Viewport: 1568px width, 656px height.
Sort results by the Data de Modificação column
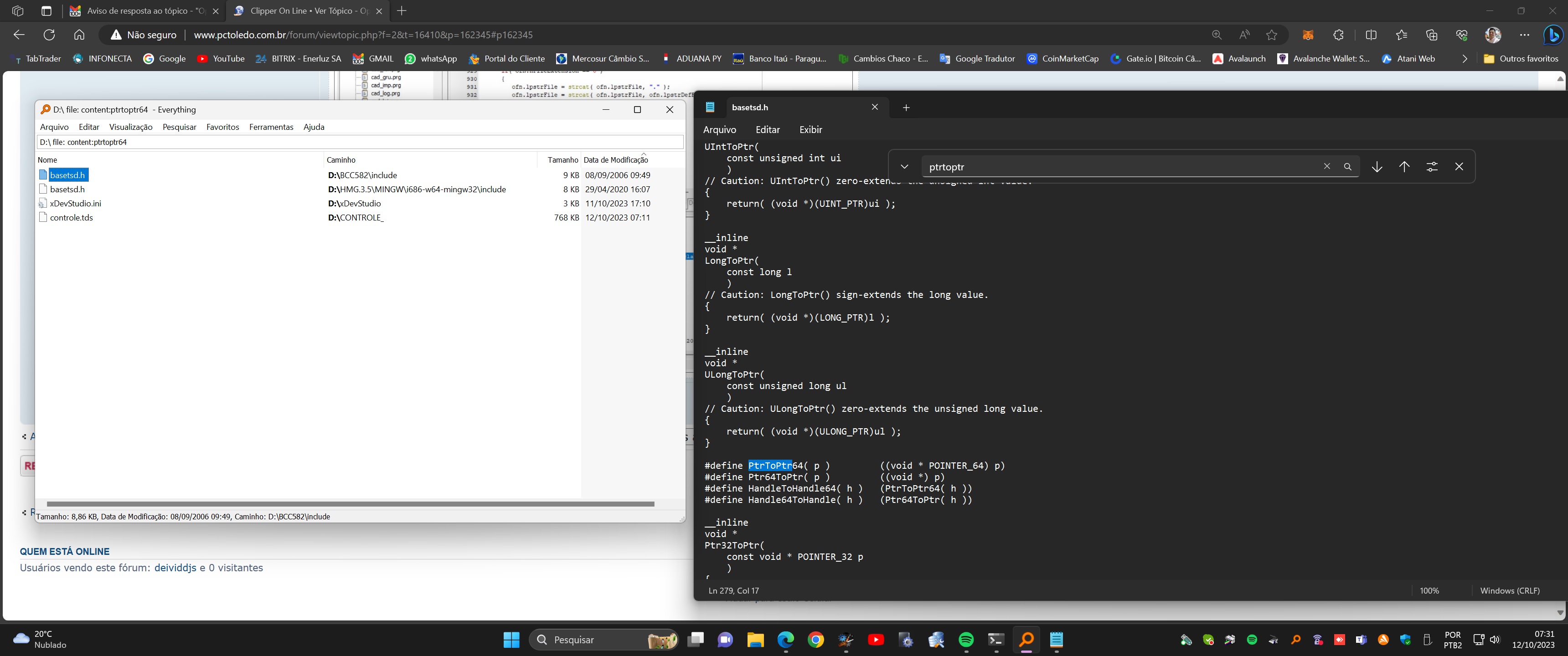tap(615, 160)
